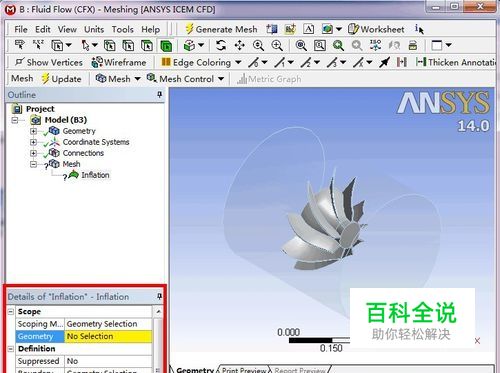
Task: Expand the Connections tree node
Action: [33, 153]
